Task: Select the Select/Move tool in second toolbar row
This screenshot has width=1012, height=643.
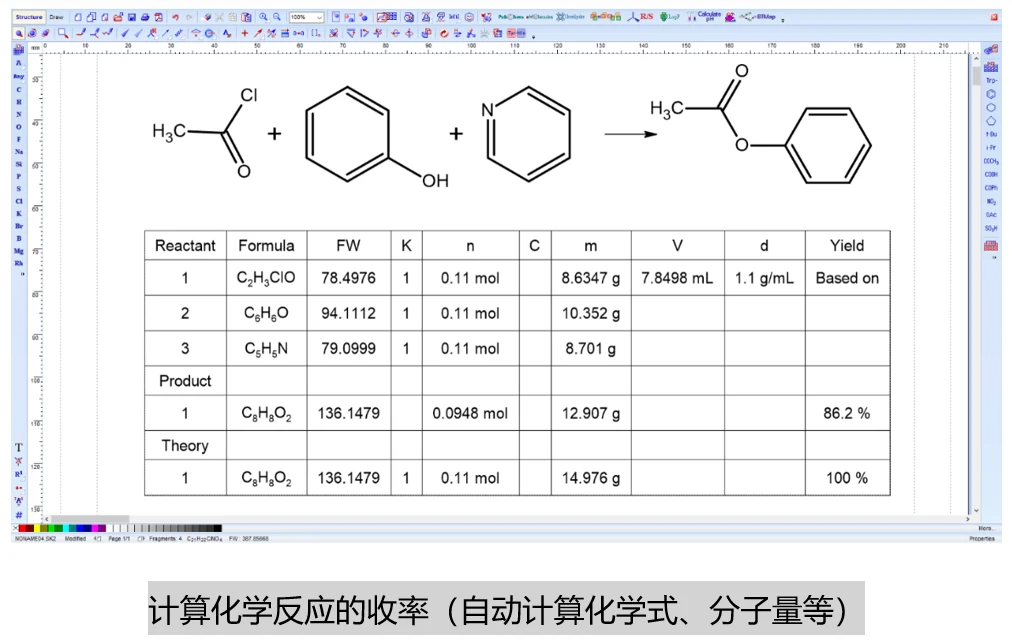Action: (19, 33)
